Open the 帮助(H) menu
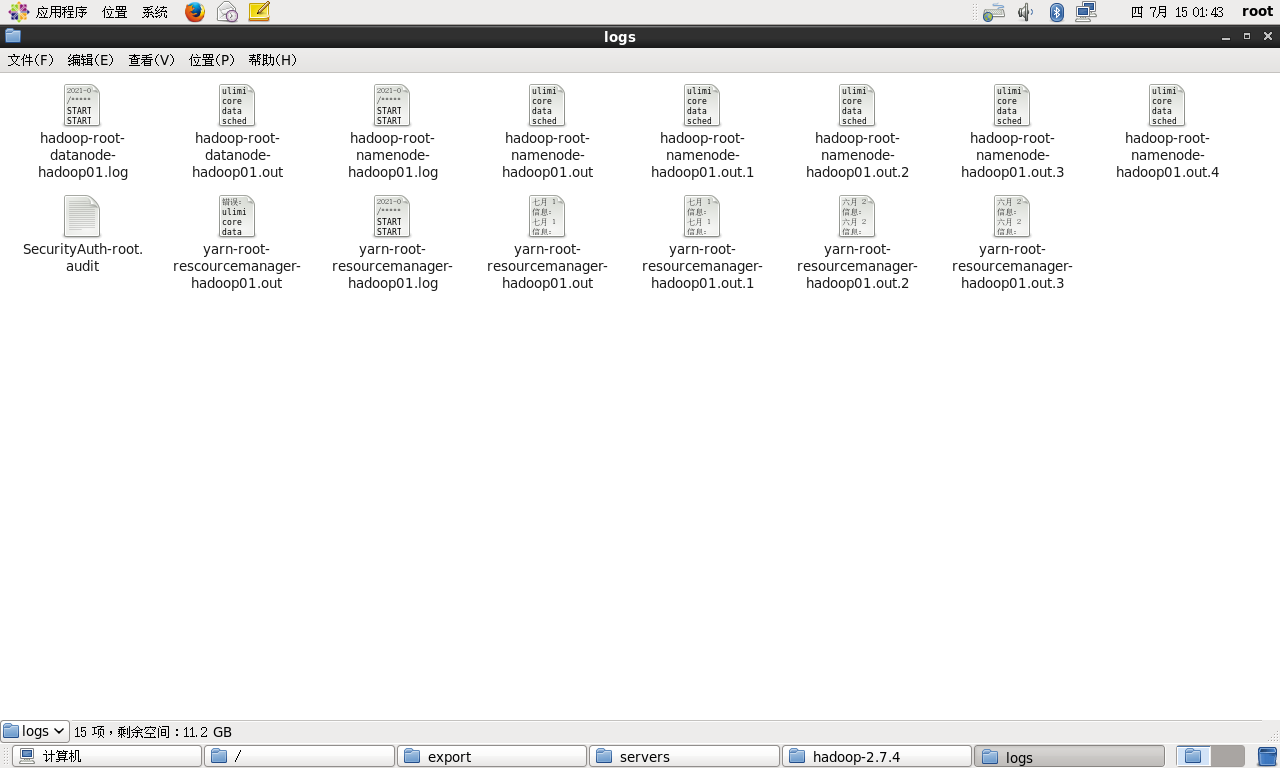 pos(273,60)
